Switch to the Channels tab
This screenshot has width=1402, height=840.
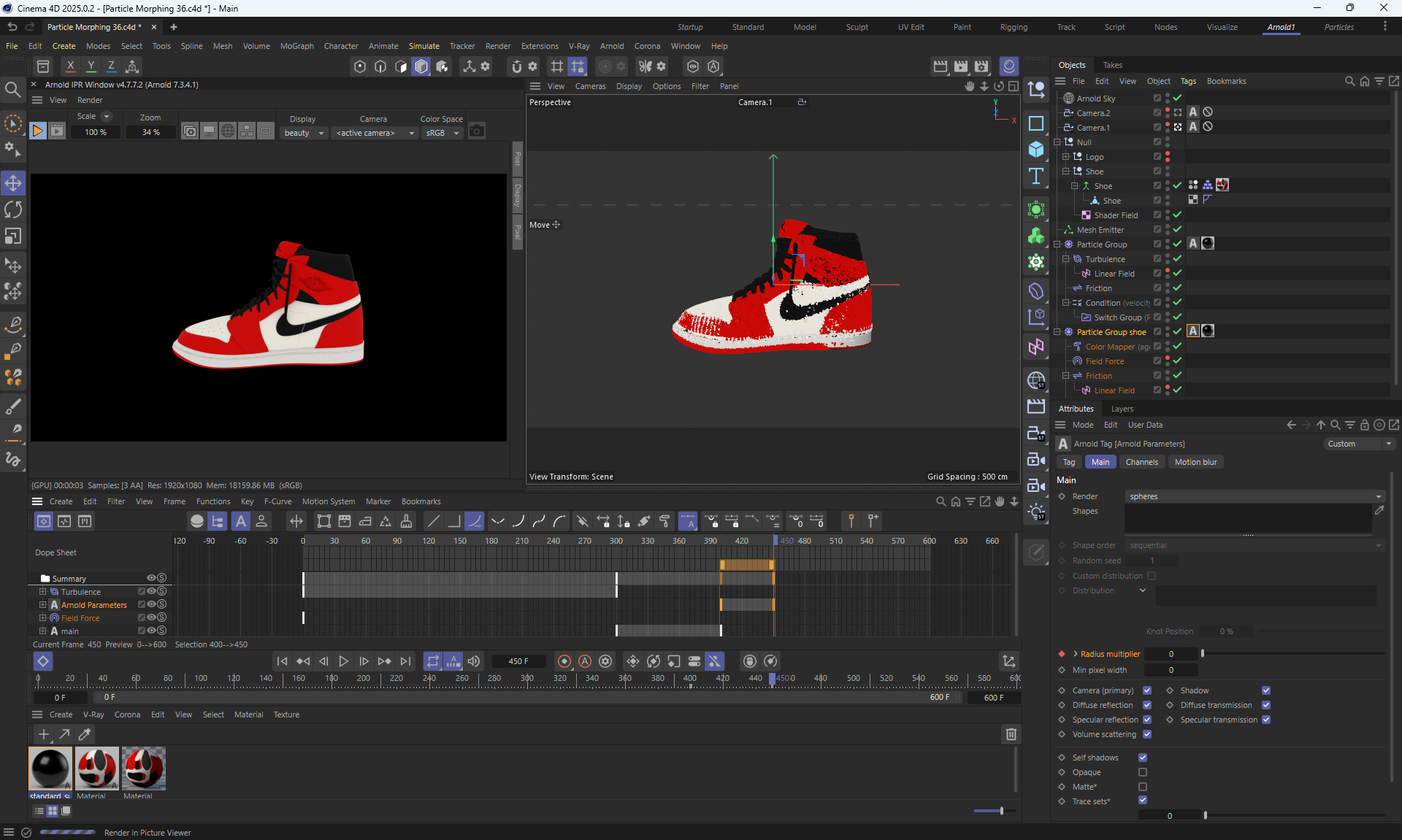coord(1141,462)
